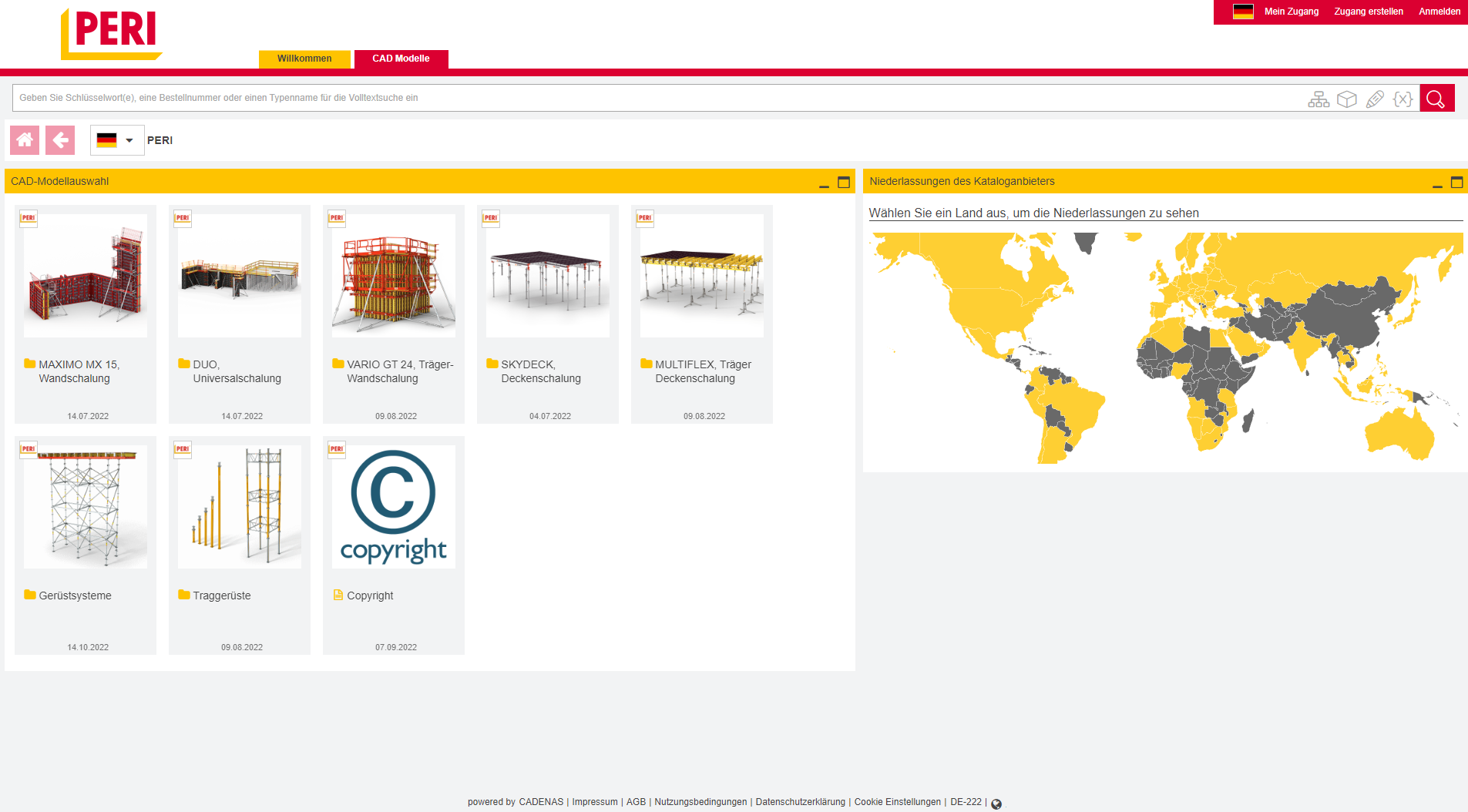
Task: Open the structure/hierarchy search icon
Action: coord(1319,98)
